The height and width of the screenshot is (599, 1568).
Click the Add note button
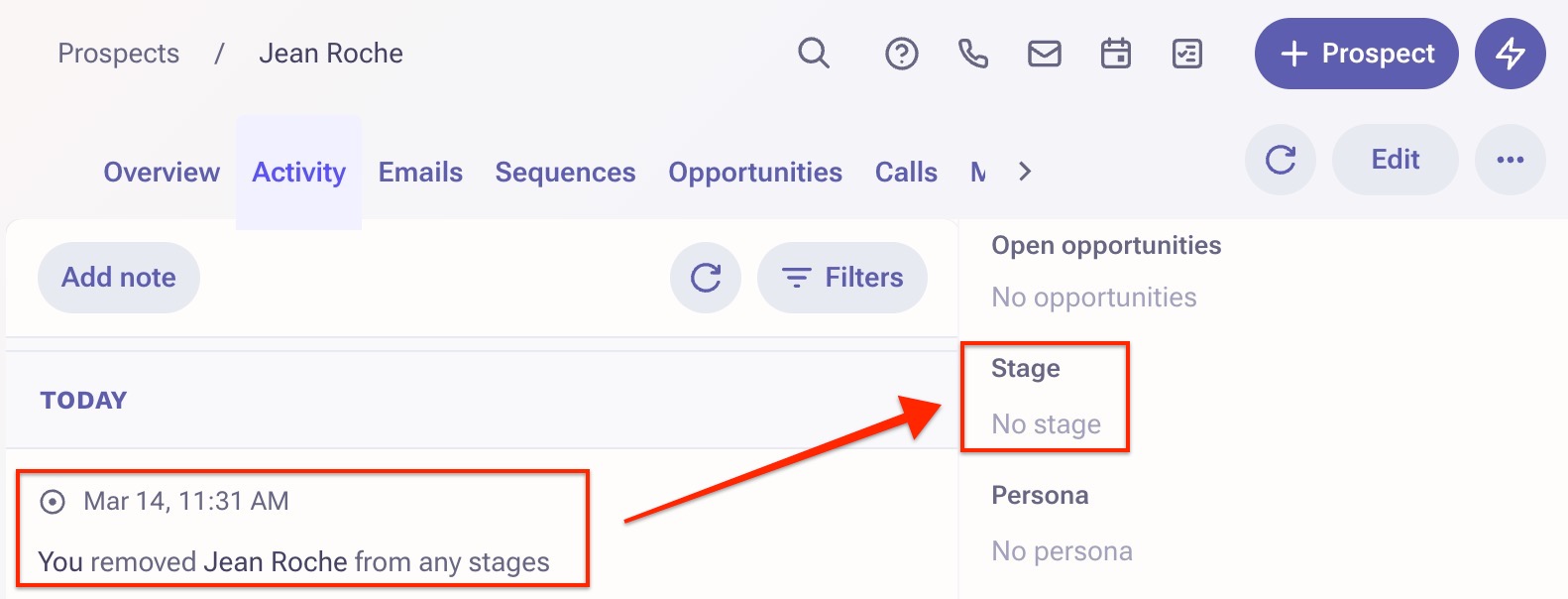119,278
